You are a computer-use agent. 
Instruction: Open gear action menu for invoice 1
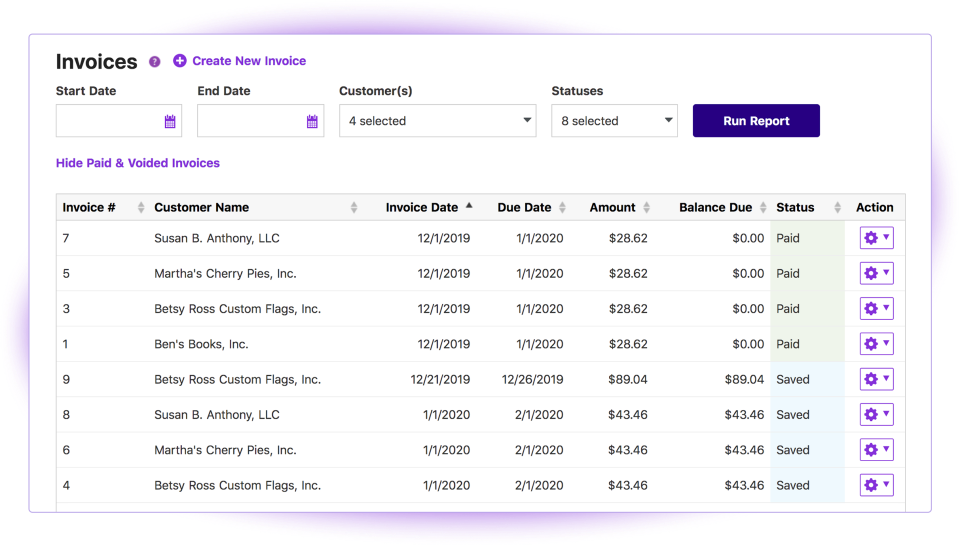[x=876, y=343]
